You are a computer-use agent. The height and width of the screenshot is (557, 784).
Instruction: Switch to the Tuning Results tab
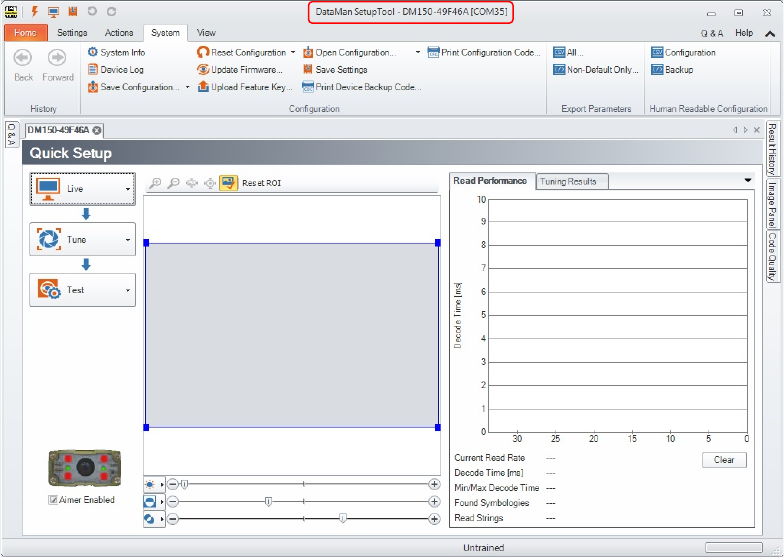pos(568,181)
